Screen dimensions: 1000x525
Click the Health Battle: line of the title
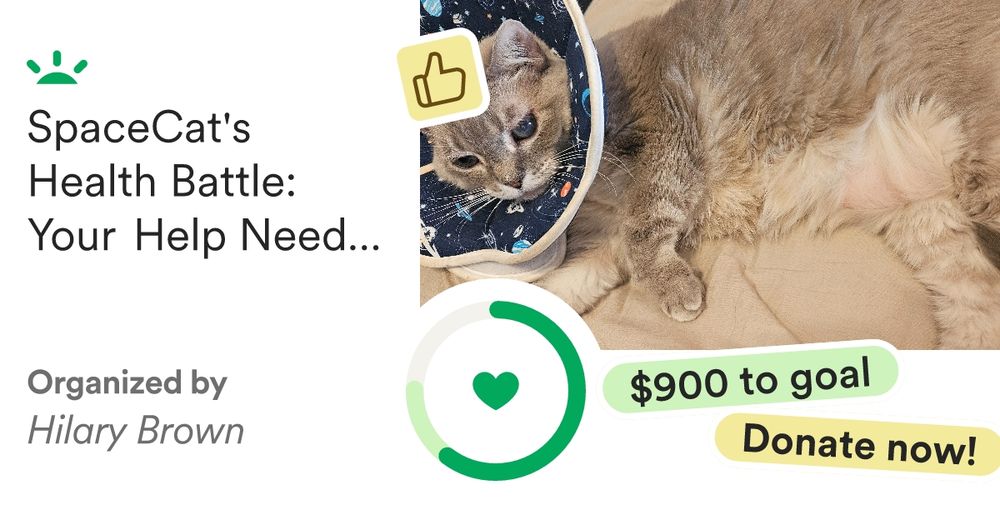click(x=161, y=181)
